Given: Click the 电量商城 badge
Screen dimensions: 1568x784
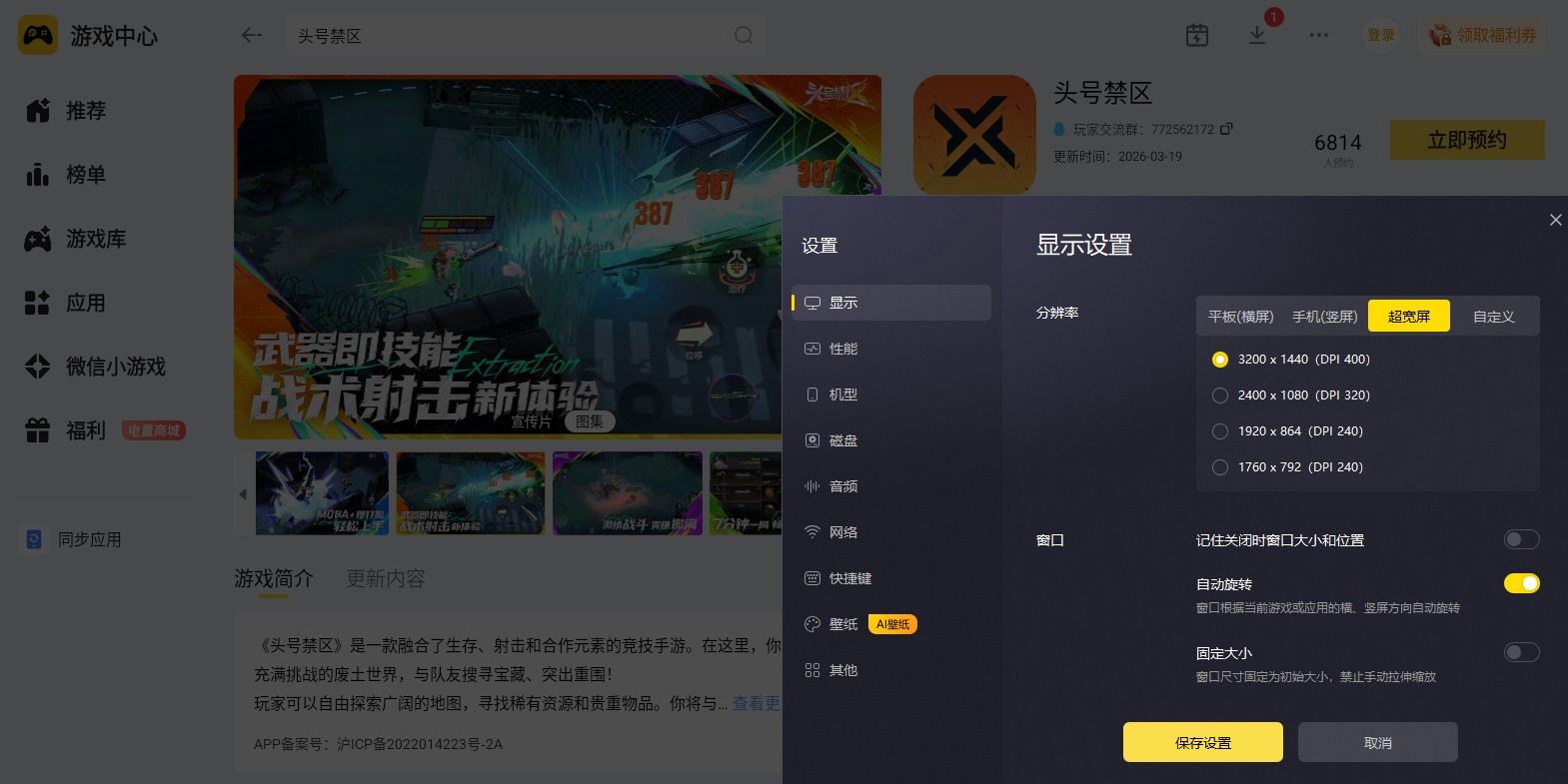Looking at the screenshot, I should (x=154, y=430).
